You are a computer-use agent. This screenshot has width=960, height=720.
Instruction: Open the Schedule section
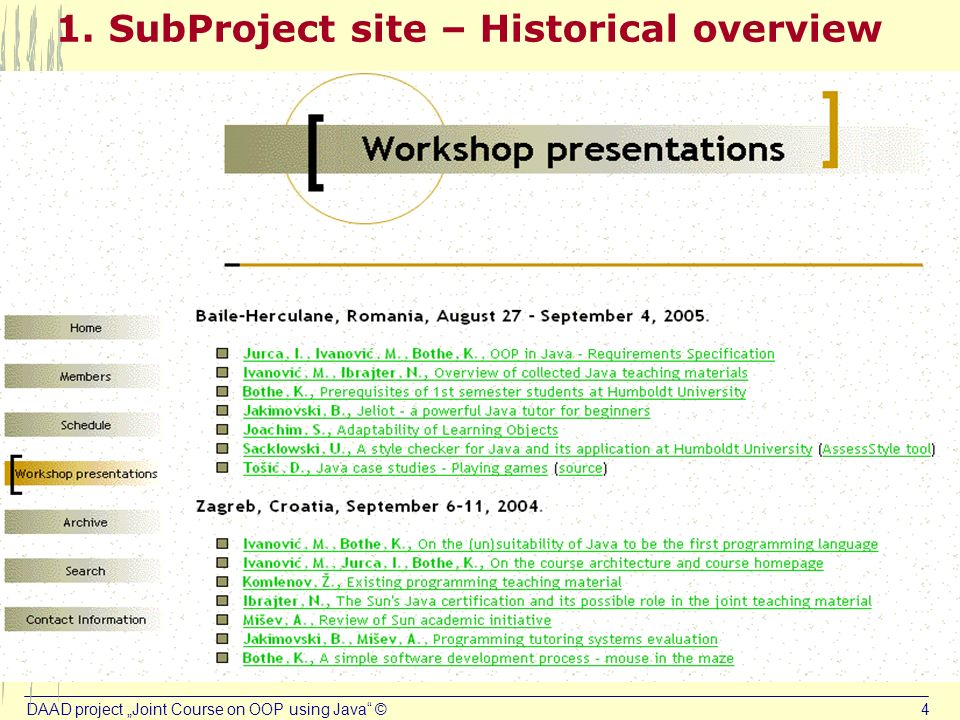click(x=83, y=425)
